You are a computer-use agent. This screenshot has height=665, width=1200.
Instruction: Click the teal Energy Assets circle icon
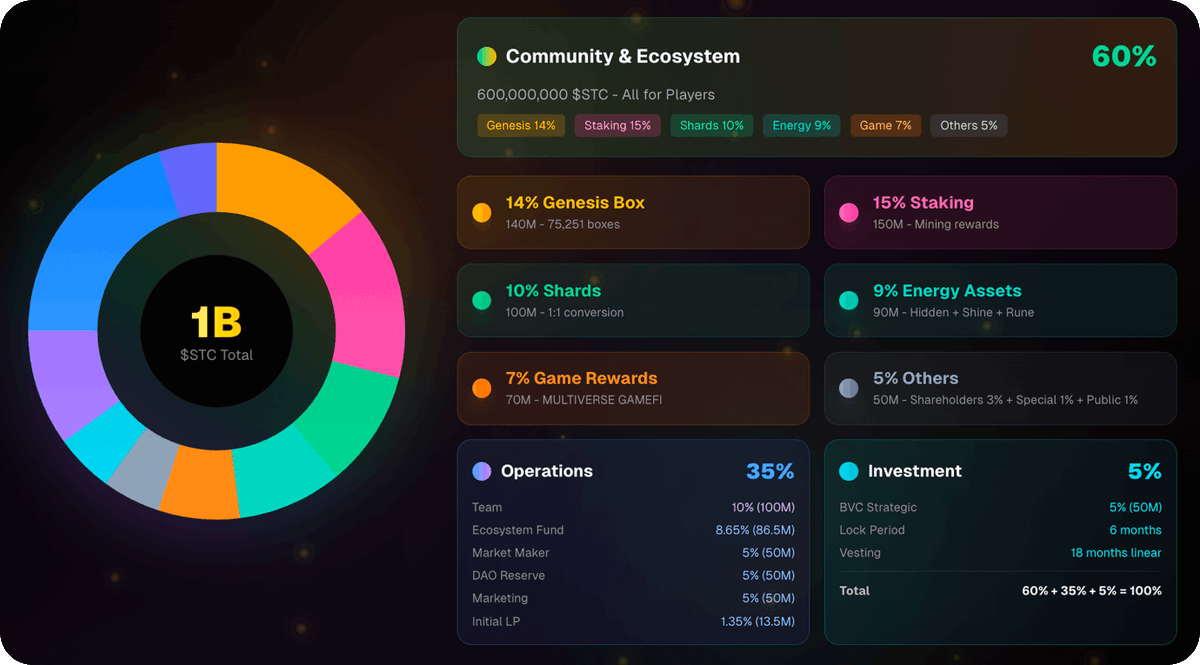849,300
